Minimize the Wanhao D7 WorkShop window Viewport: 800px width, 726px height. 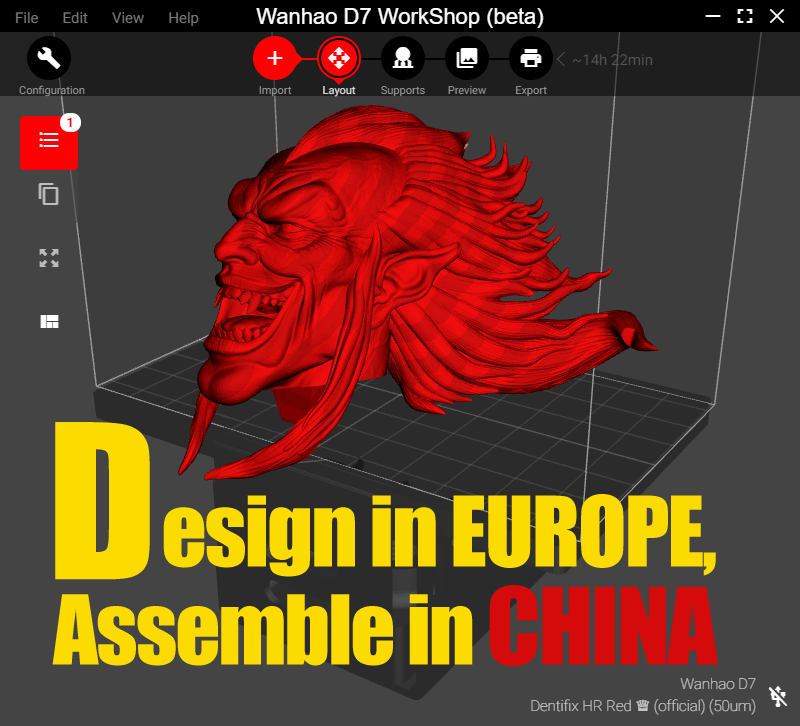[x=713, y=16]
